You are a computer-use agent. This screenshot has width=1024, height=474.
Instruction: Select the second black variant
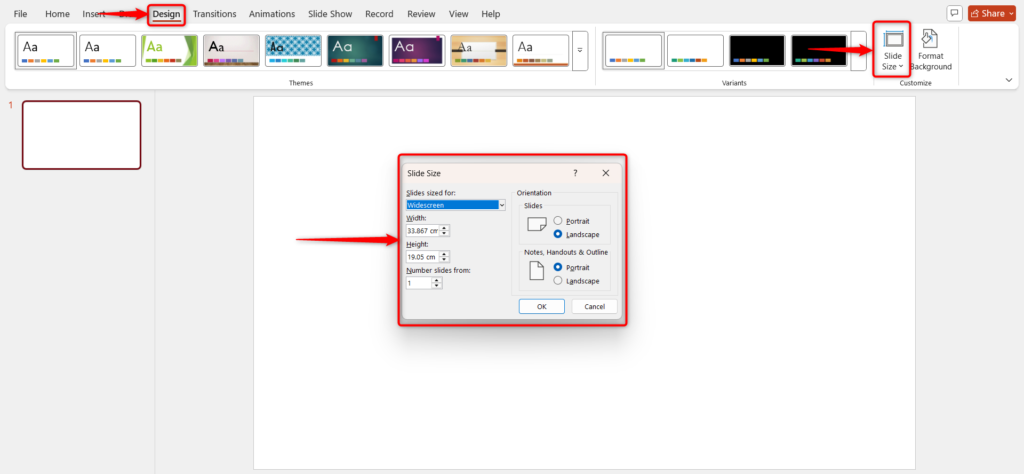tap(819, 51)
